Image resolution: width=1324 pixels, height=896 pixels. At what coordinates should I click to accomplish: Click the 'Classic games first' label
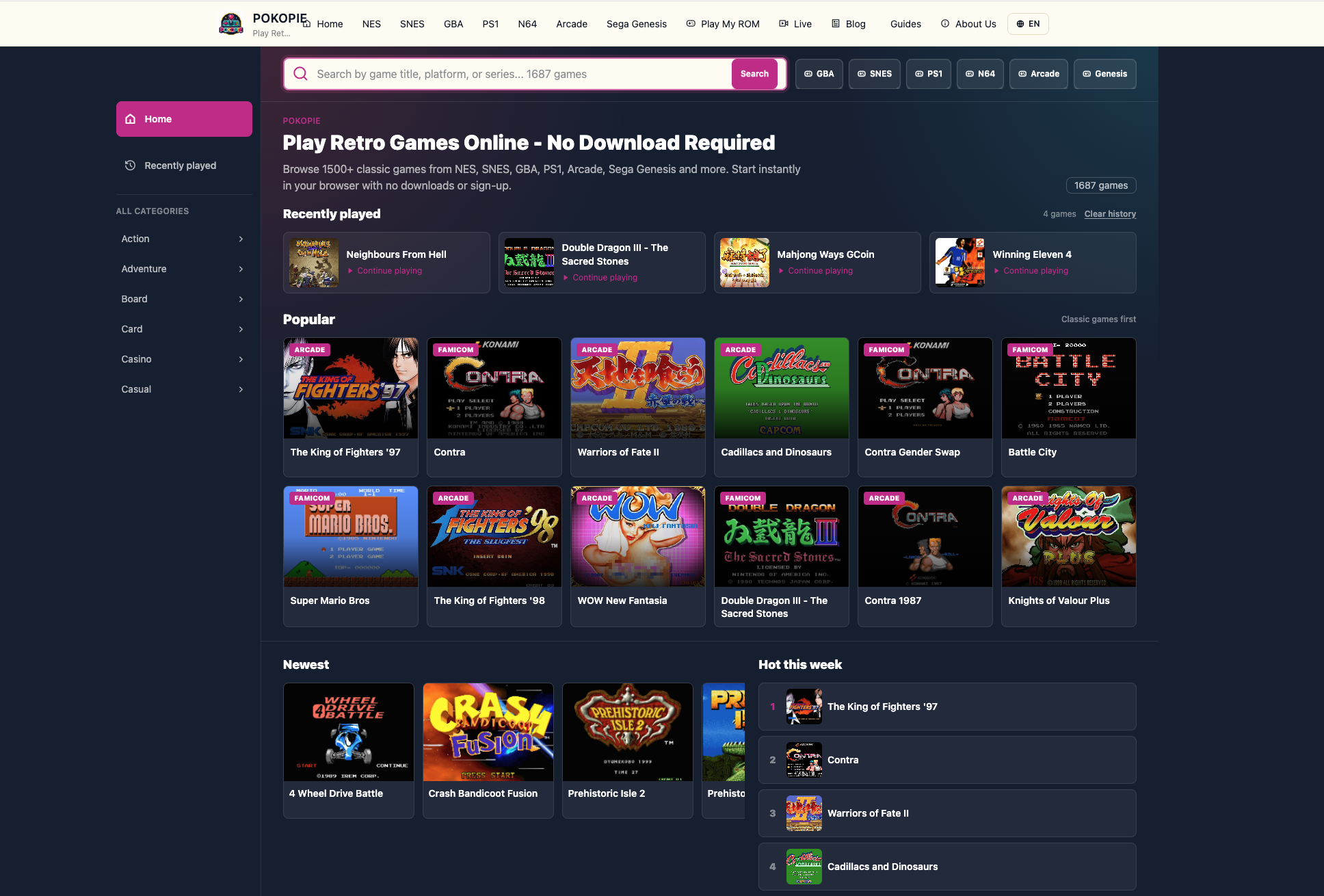1098,319
